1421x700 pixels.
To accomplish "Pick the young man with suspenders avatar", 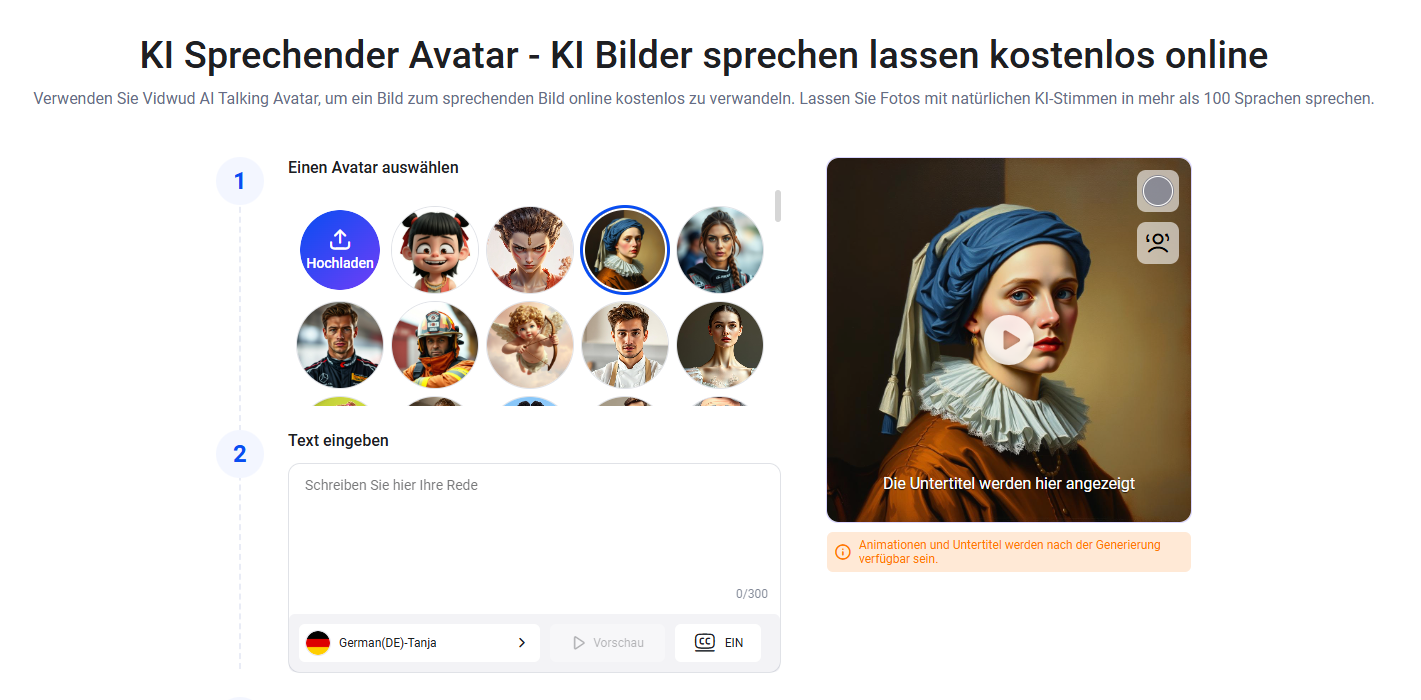I will pos(625,345).
